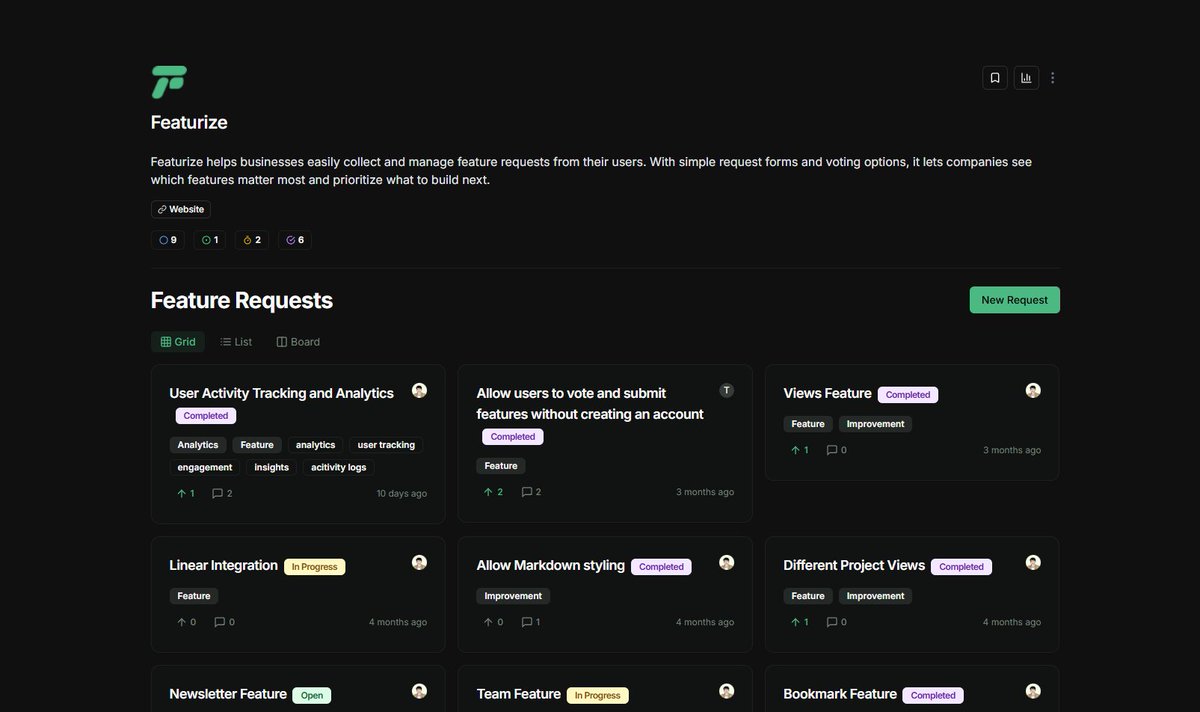Filter by open status count 9

[x=168, y=240]
